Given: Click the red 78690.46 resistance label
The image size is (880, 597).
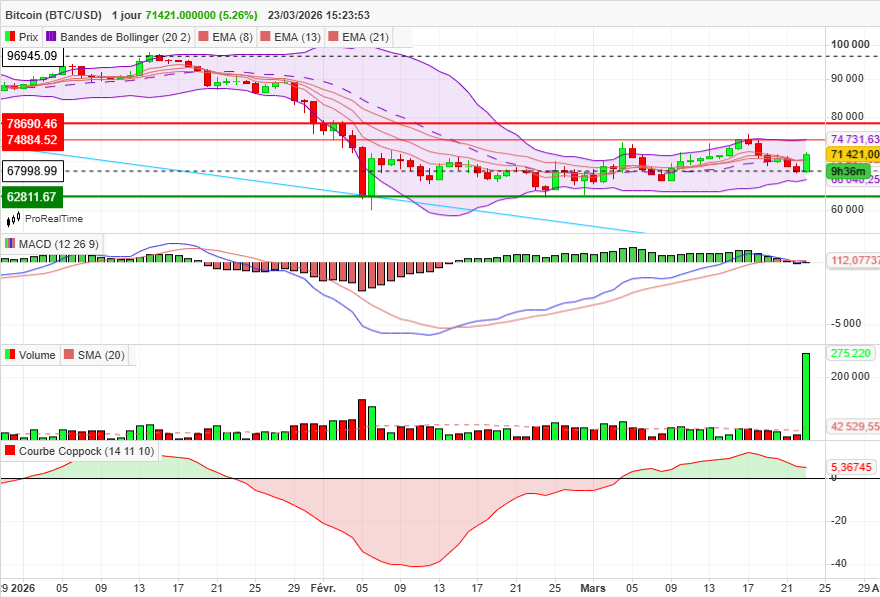Looking at the screenshot, I should coord(33,123).
